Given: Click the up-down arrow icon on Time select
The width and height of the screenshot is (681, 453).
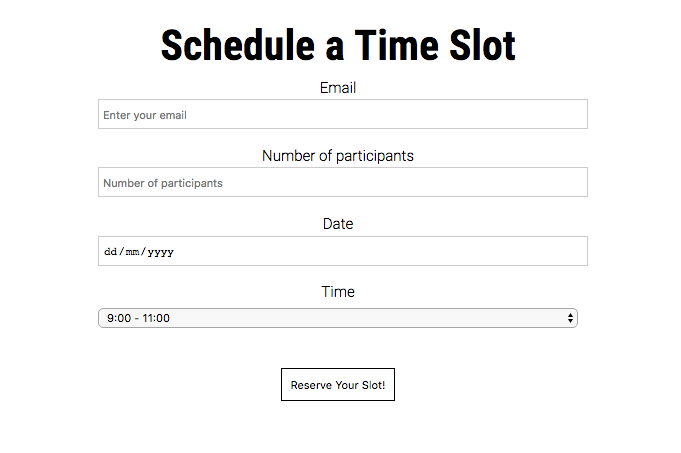Looking at the screenshot, I should tap(570, 318).
